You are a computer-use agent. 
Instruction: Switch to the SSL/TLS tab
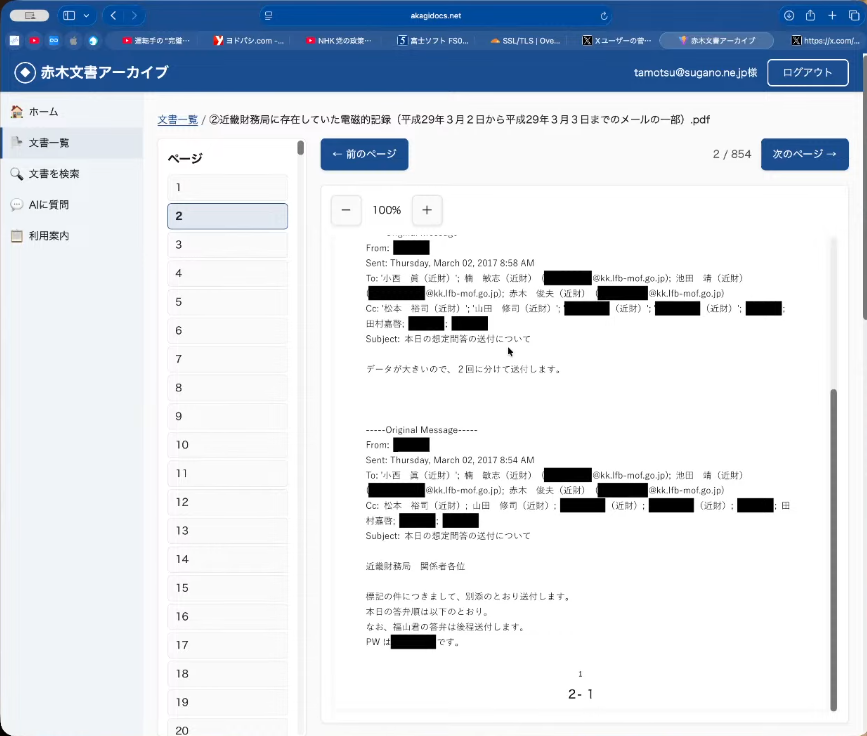pos(525,41)
